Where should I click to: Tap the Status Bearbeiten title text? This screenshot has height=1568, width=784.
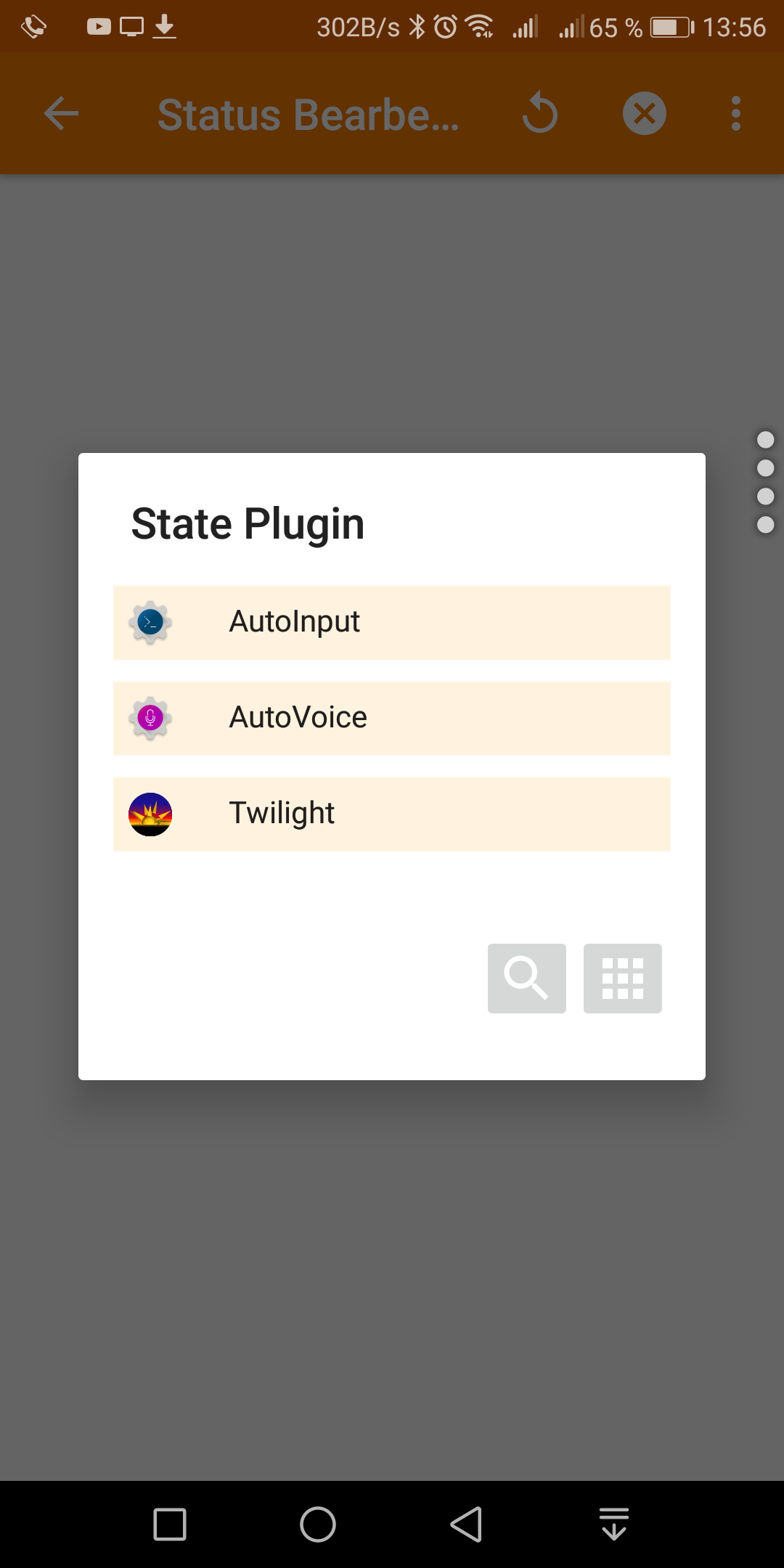(308, 115)
